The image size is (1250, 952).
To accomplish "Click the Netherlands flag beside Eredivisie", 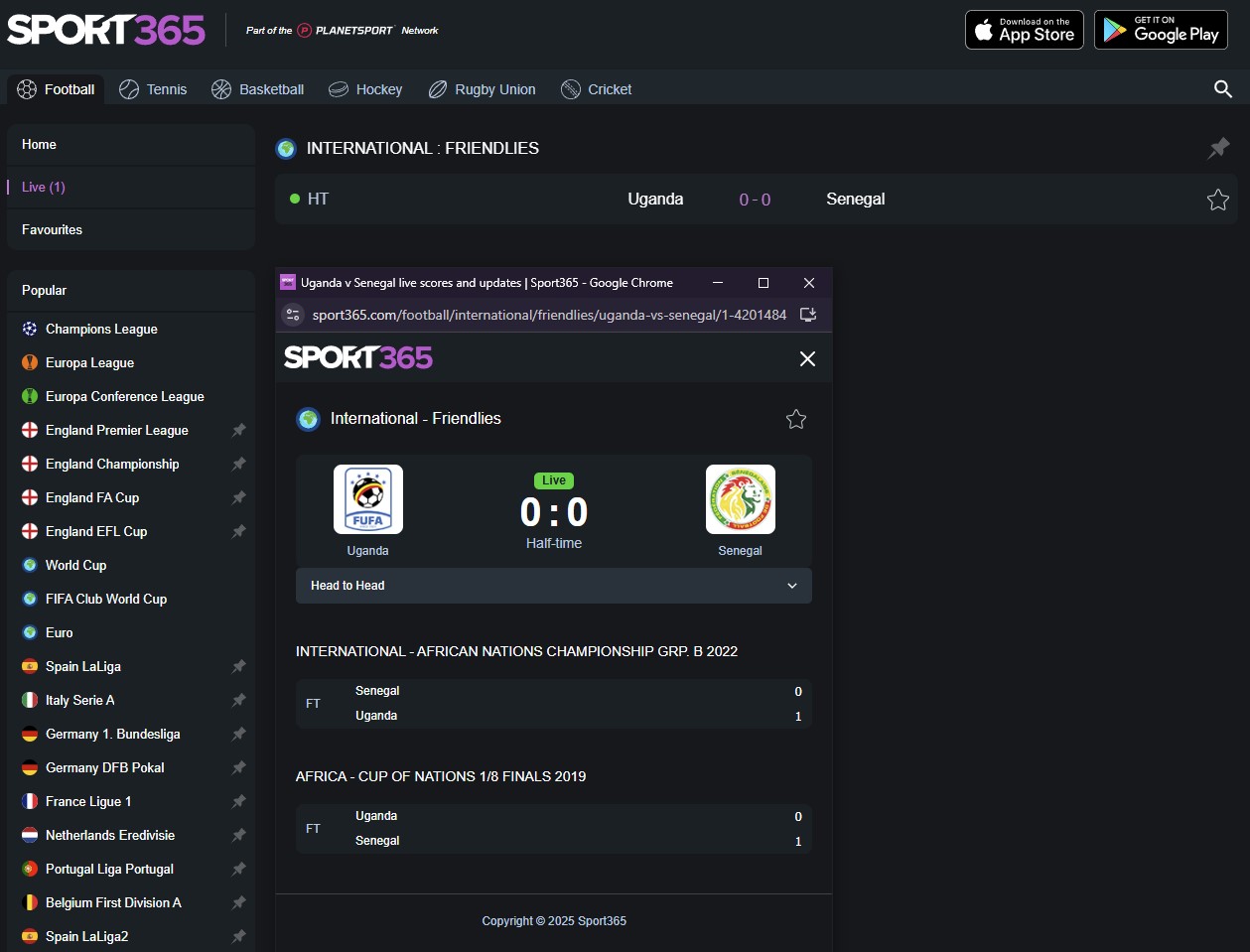I will coord(30,835).
